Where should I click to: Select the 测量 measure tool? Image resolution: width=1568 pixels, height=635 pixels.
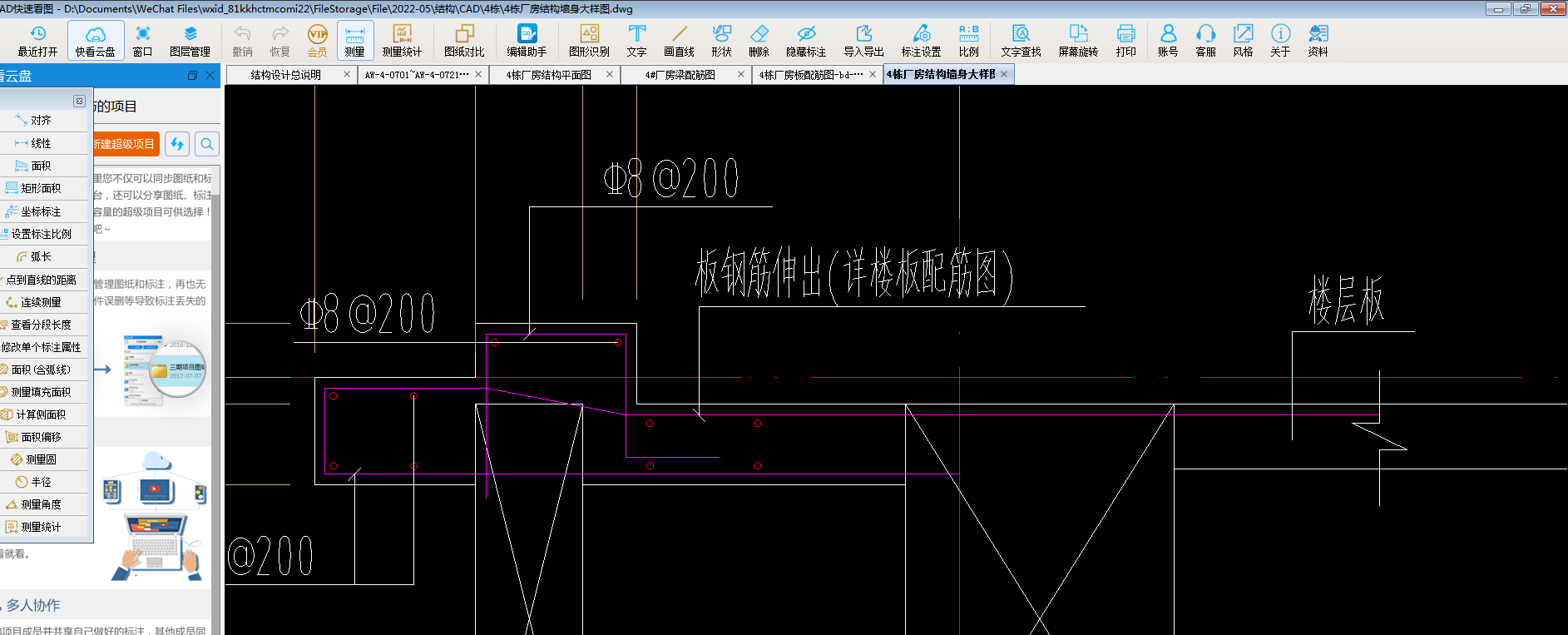pyautogui.click(x=355, y=41)
